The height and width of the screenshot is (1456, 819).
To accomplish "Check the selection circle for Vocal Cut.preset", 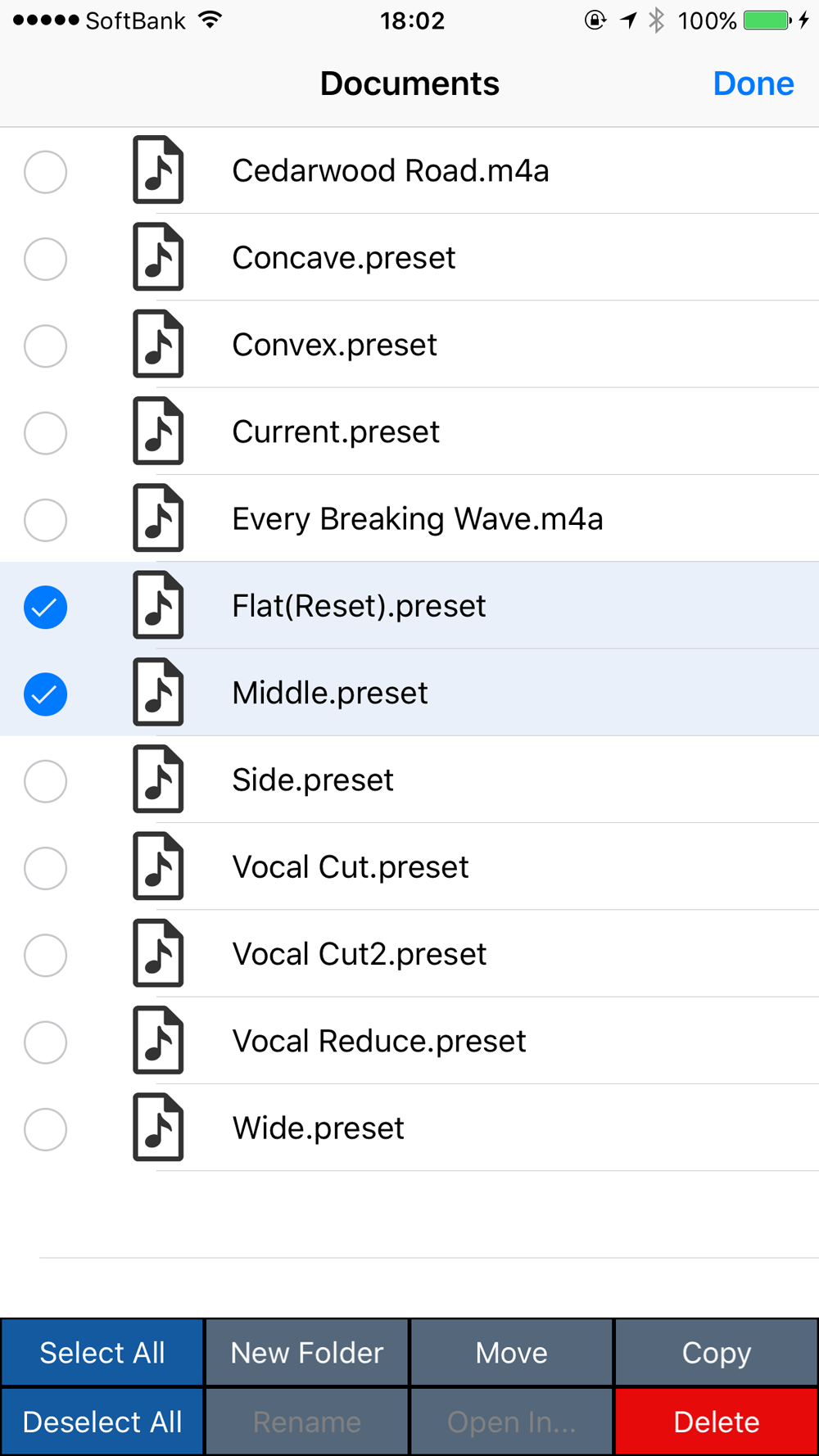I will (x=45, y=868).
